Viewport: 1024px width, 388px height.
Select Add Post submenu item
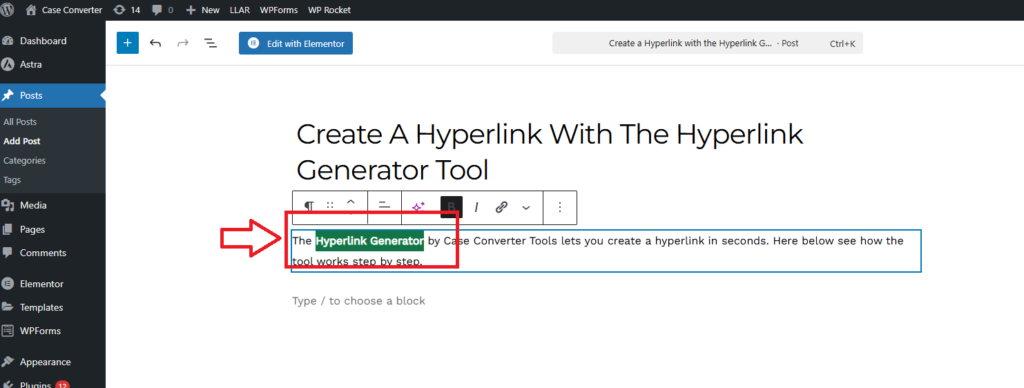click(22, 141)
